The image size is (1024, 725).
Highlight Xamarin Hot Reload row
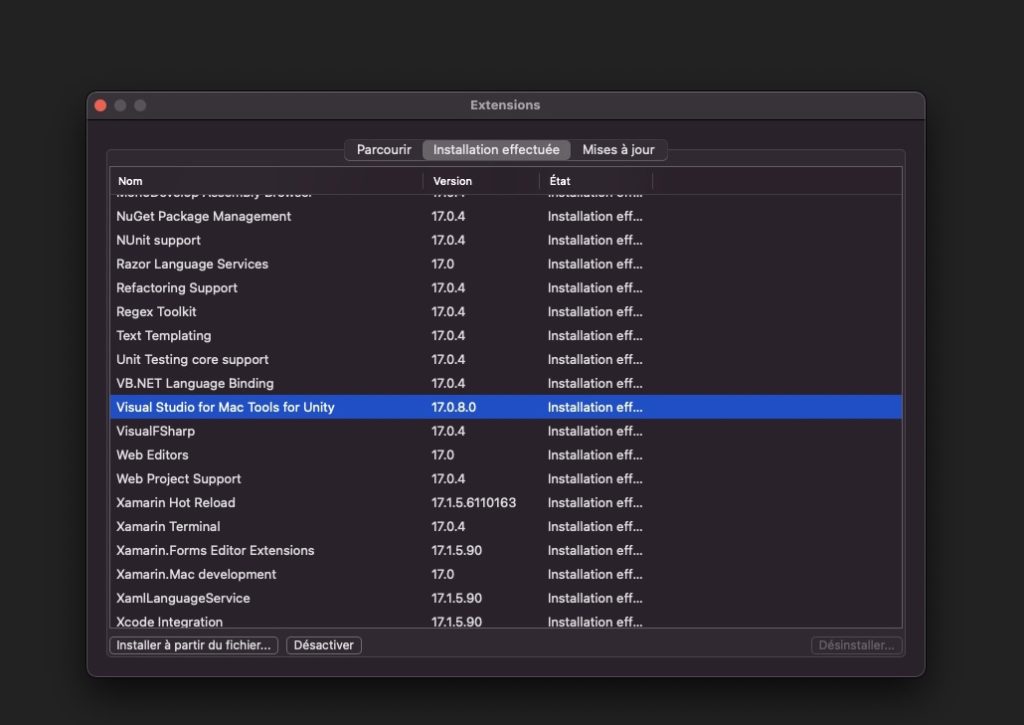pos(176,503)
